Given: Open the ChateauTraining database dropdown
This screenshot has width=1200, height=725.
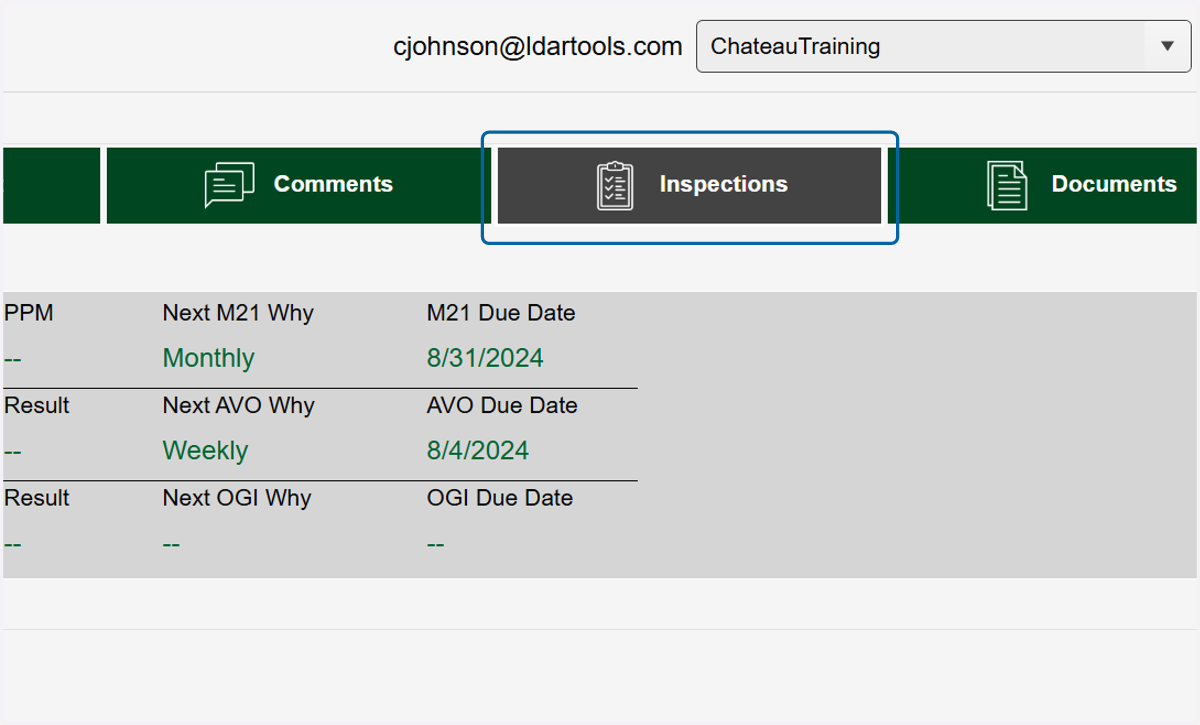Looking at the screenshot, I should coord(943,46).
